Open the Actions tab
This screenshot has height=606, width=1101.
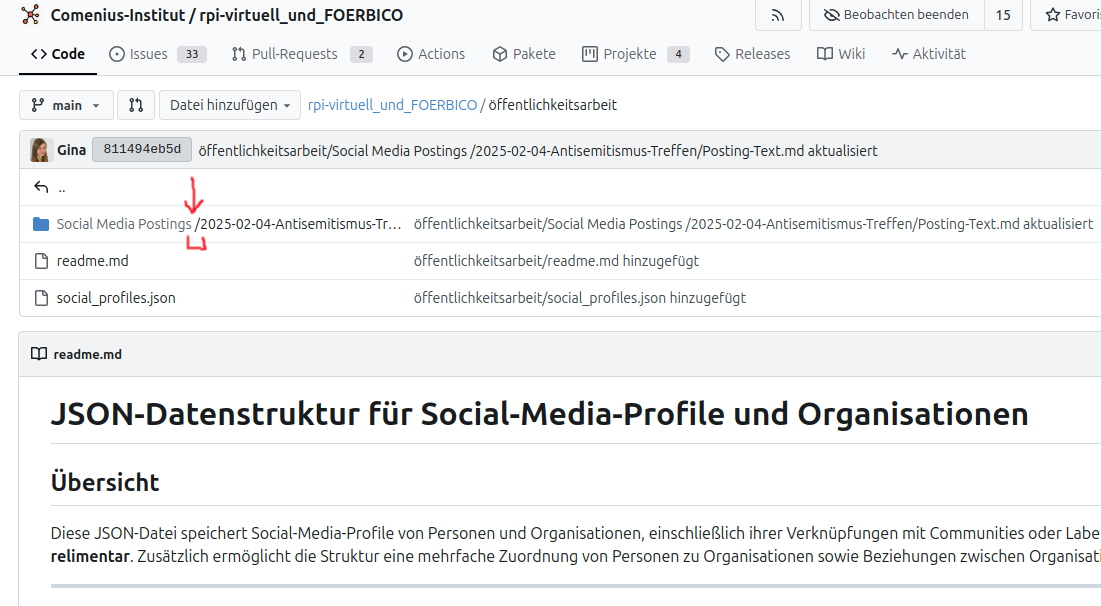(x=431, y=54)
